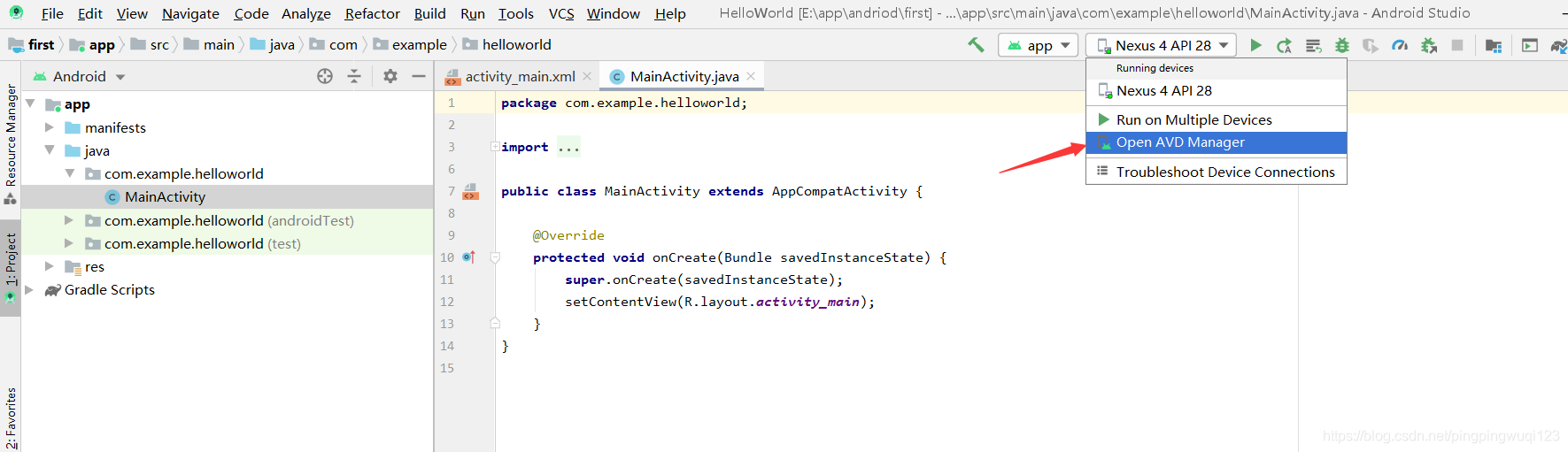Click the Run with Coverage icon
Viewport: 1568px width, 452px height.
(1371, 45)
